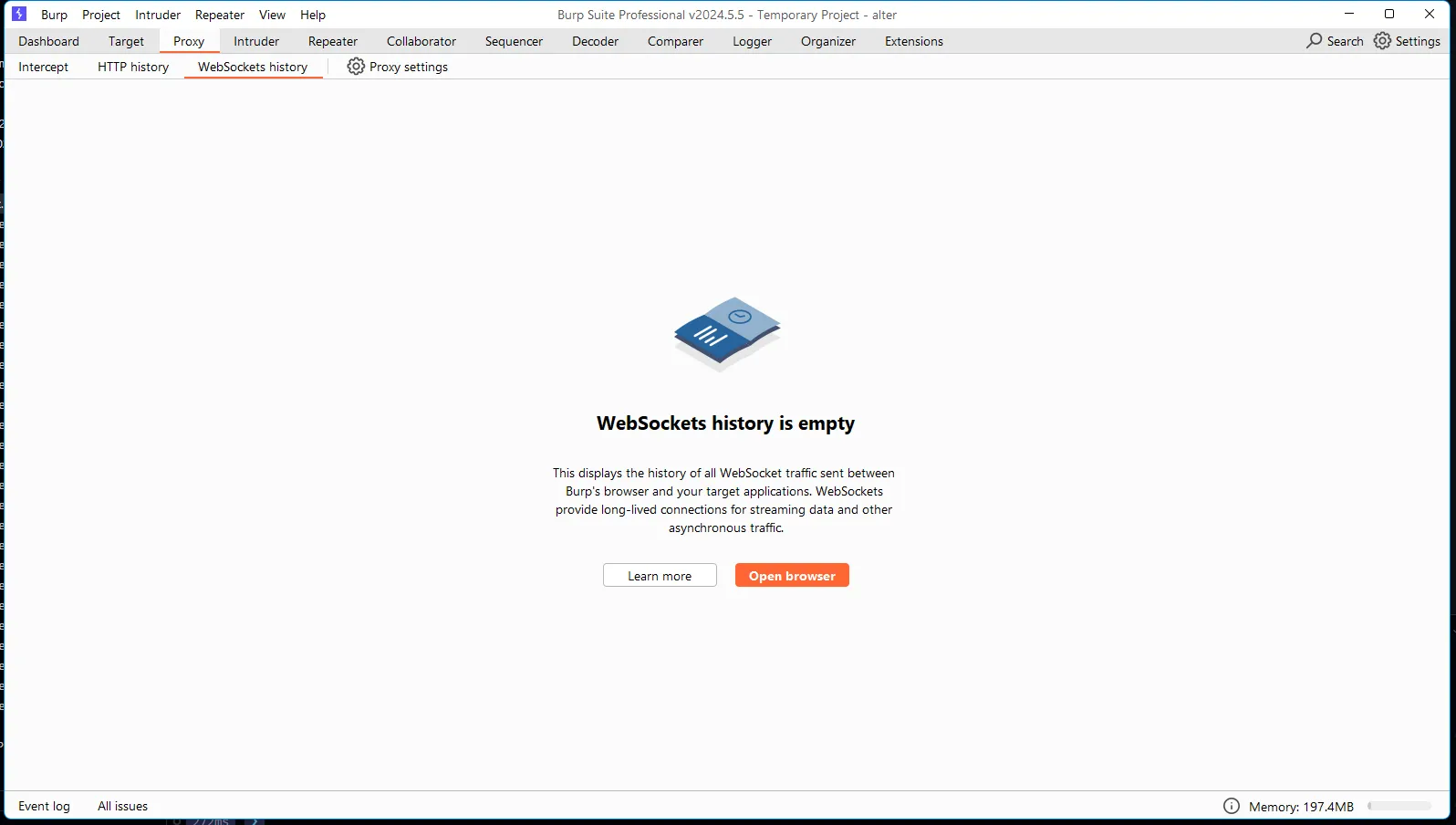
Task: Click the Burp Suite logo icon
Action: 19,14
